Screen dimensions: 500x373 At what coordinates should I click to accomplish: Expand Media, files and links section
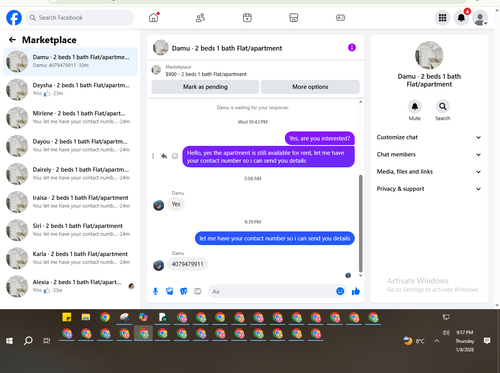(429, 172)
